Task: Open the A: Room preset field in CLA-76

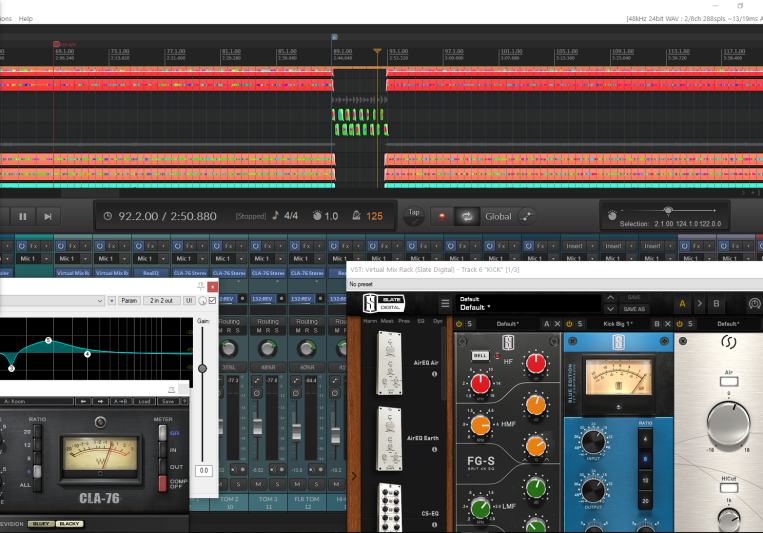Action: click(36, 402)
